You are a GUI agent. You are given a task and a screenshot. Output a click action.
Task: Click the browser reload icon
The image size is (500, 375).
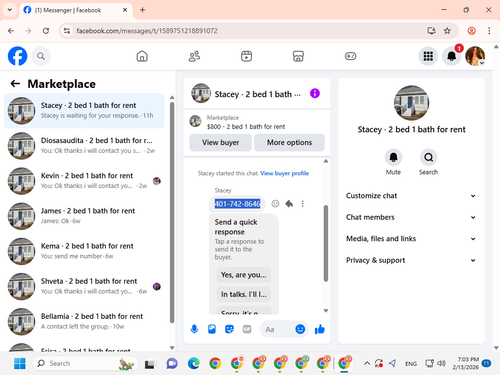[46, 31]
